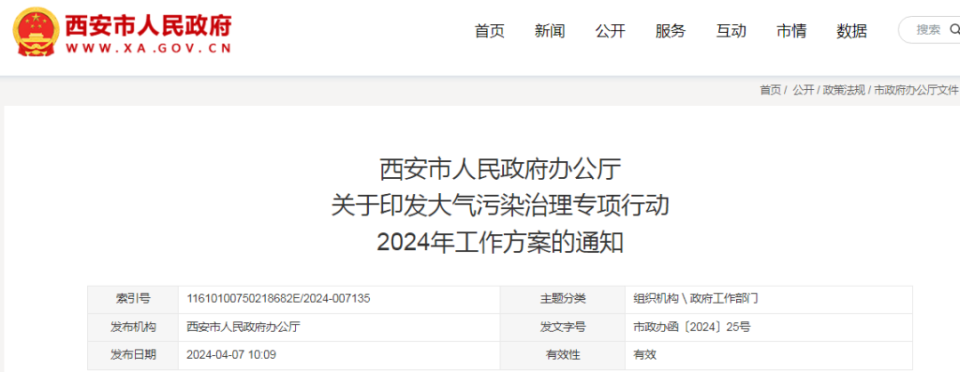The image size is (960, 372).
Task: Click WWW.XA.GOV.CN under the site title
Action: coord(148,48)
